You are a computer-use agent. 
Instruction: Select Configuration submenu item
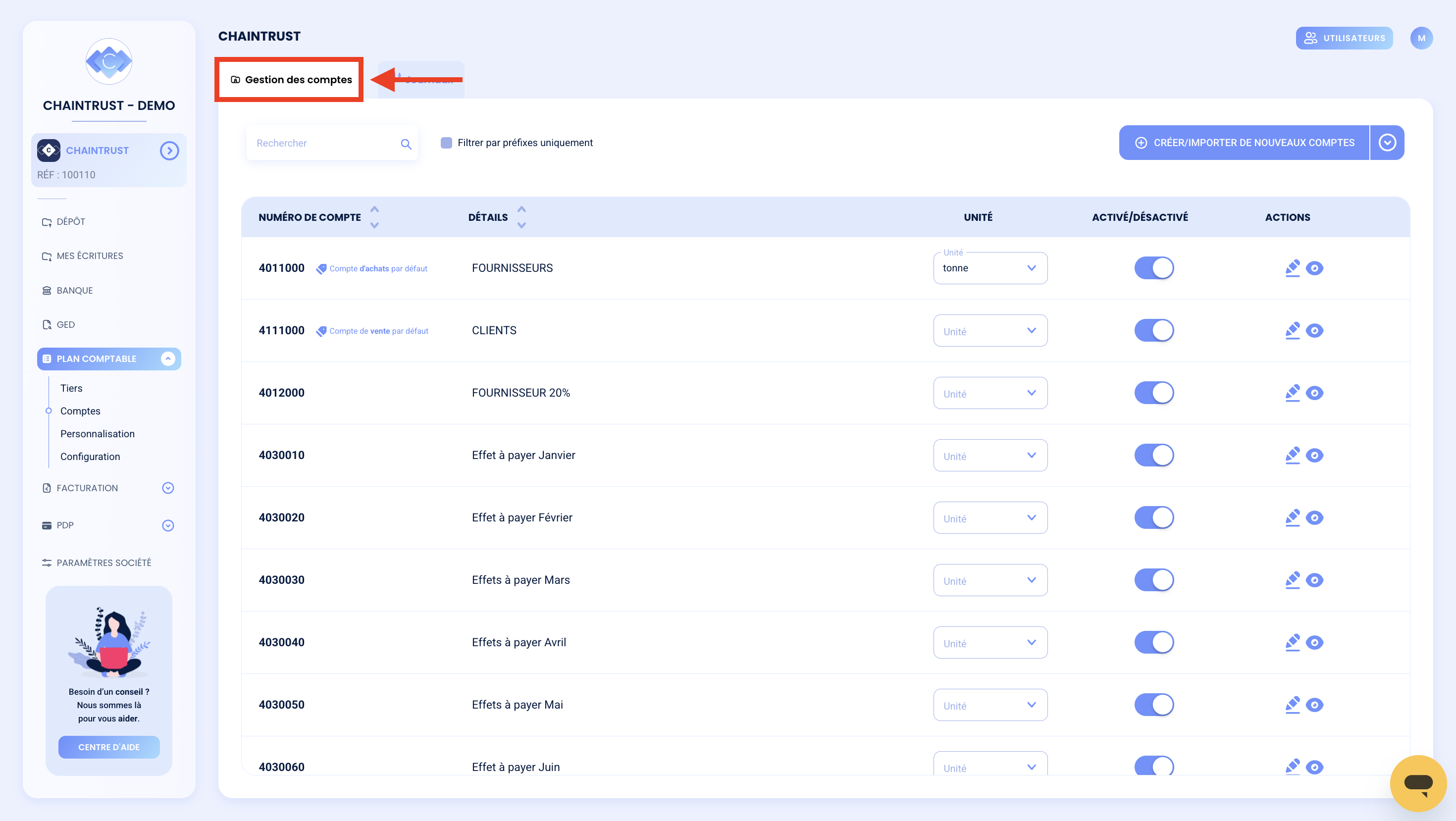pyautogui.click(x=90, y=457)
